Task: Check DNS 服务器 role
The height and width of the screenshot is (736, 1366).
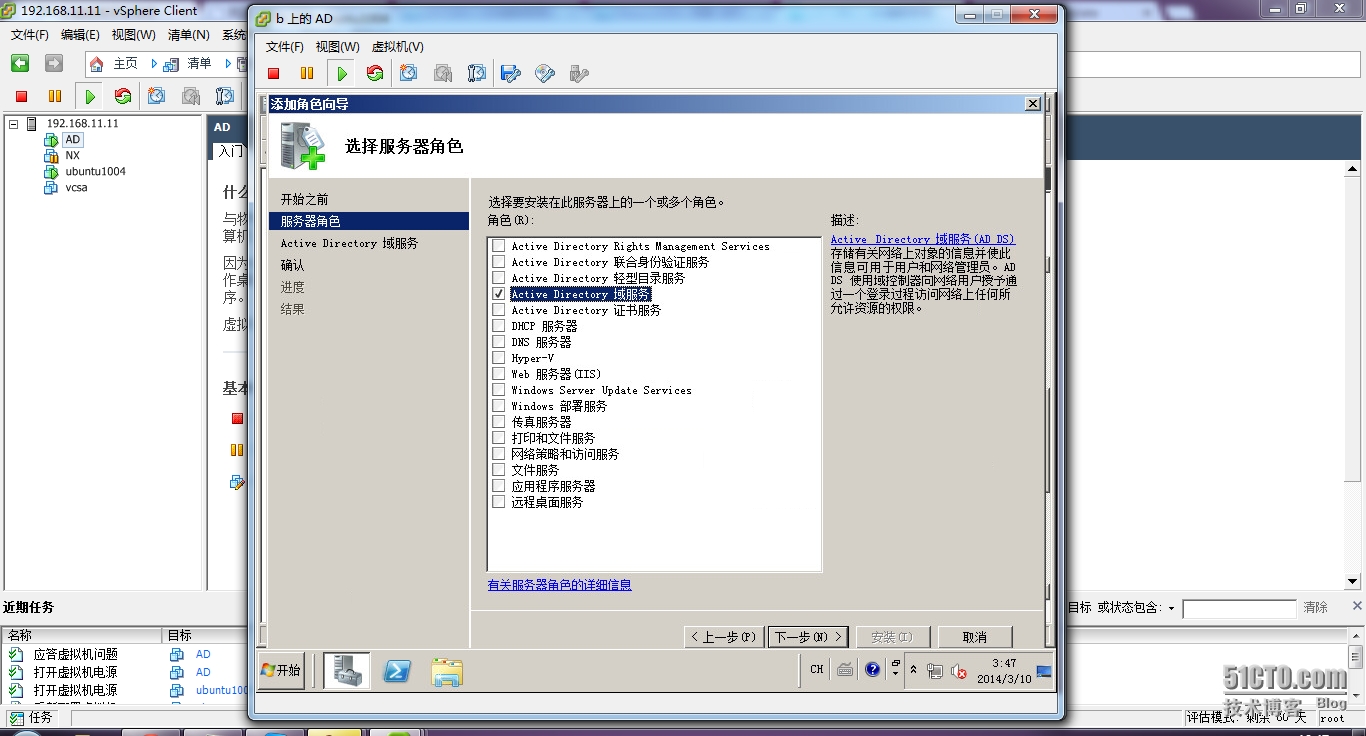Action: click(498, 342)
